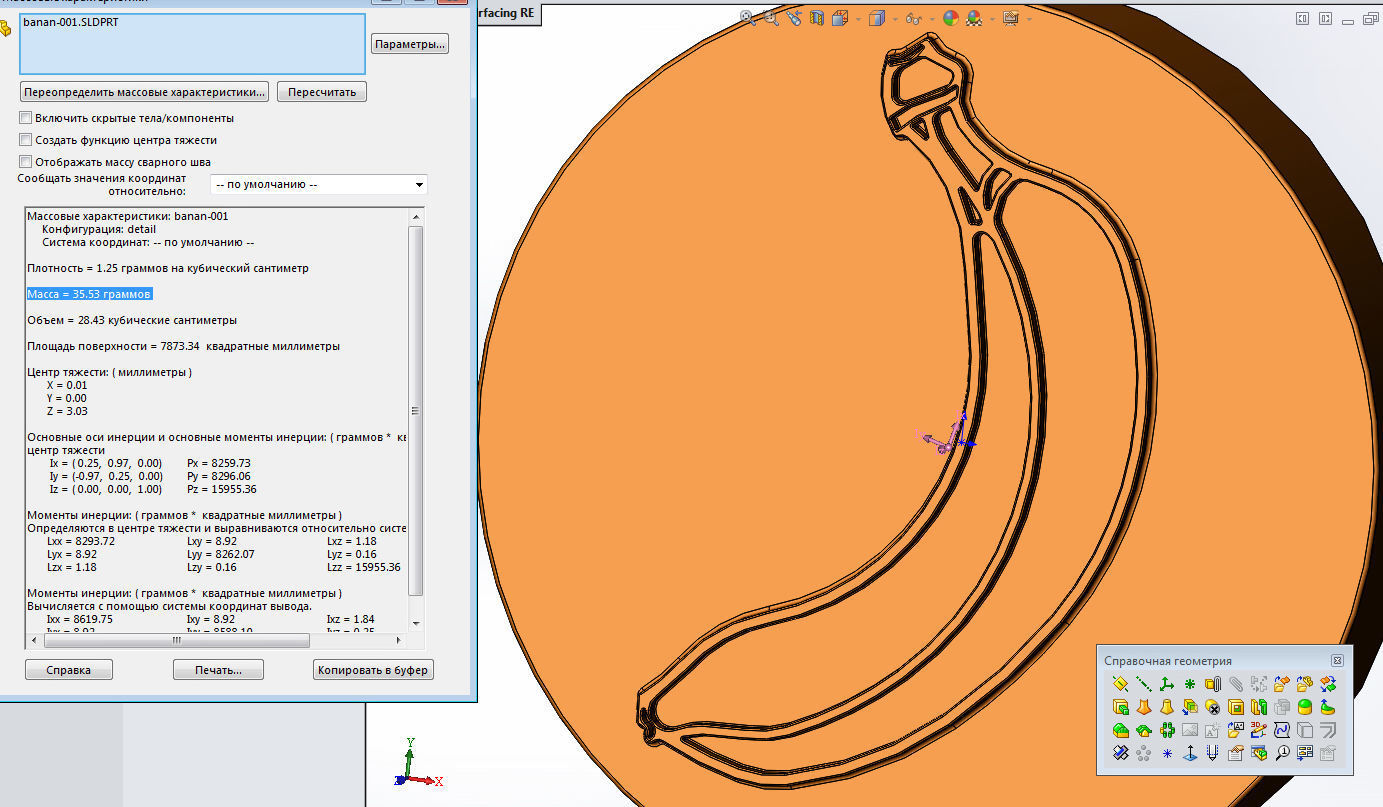Click the Split bodies icon
1383x807 pixels.
(1259, 707)
